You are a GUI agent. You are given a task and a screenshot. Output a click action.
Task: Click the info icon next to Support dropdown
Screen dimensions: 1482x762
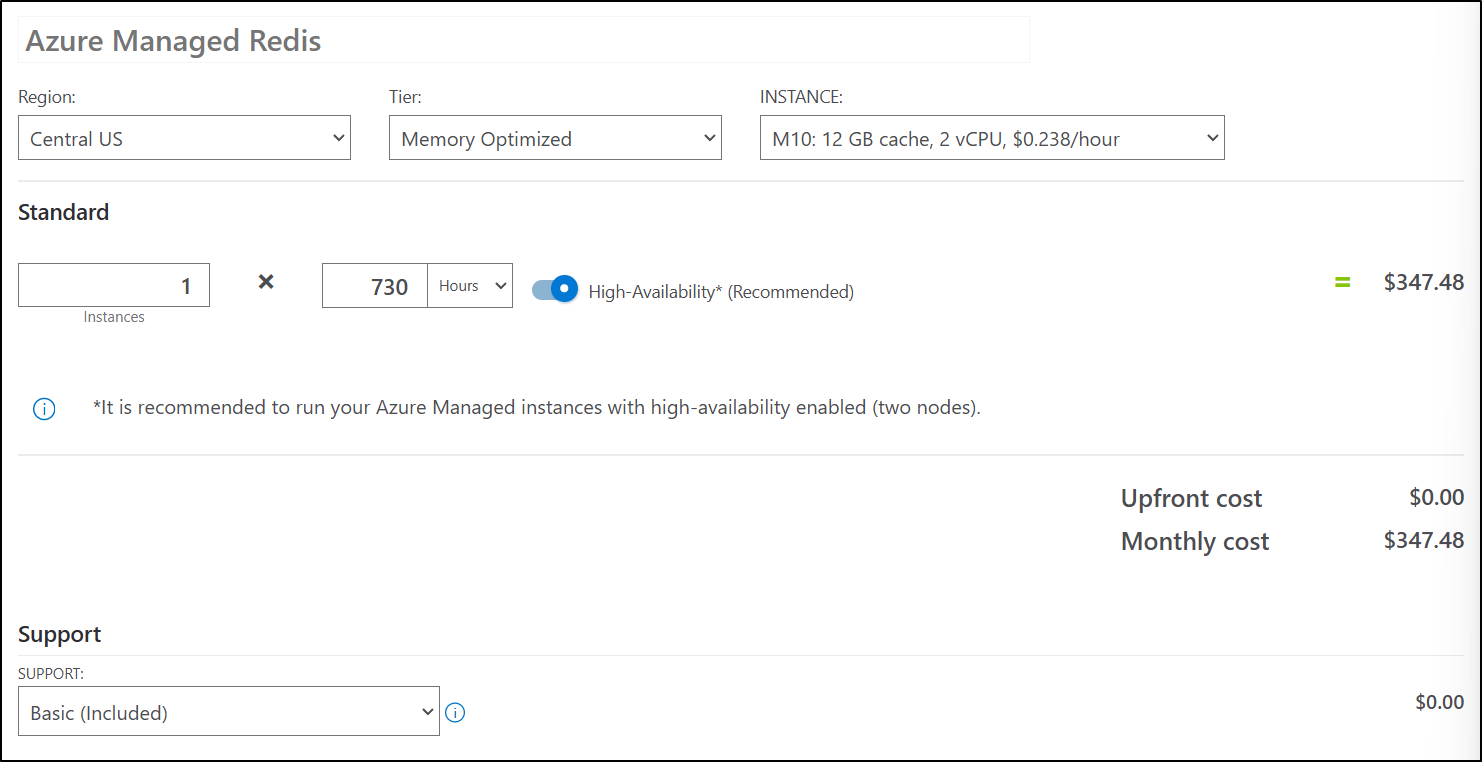[455, 713]
